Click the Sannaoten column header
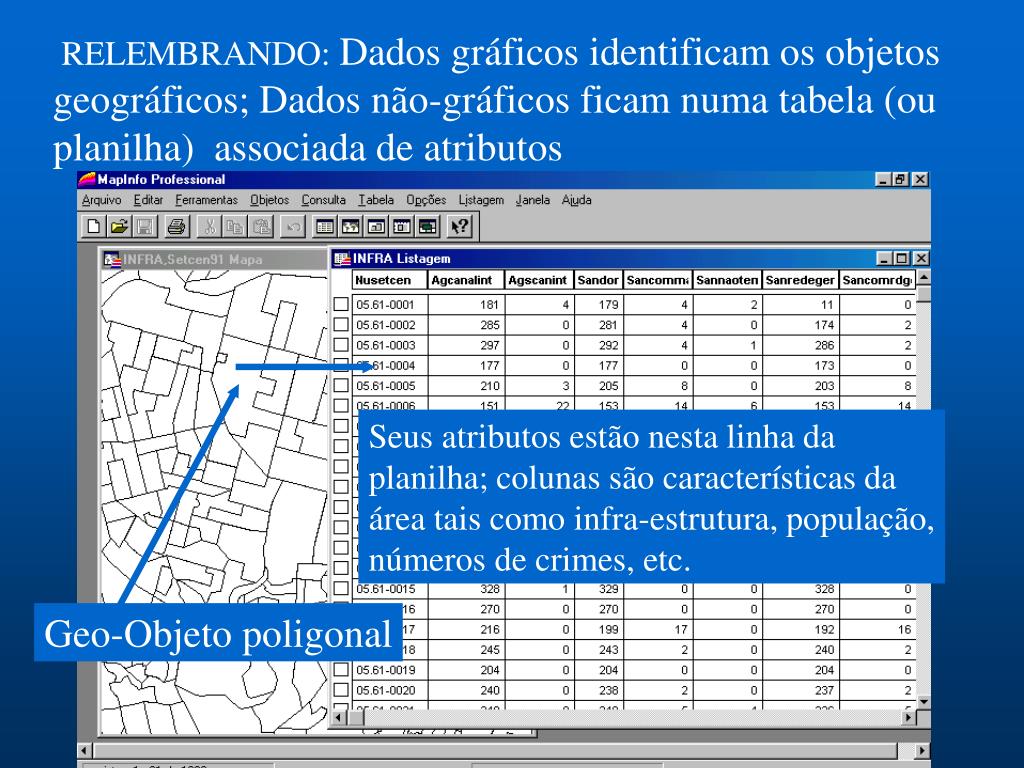 (727, 280)
